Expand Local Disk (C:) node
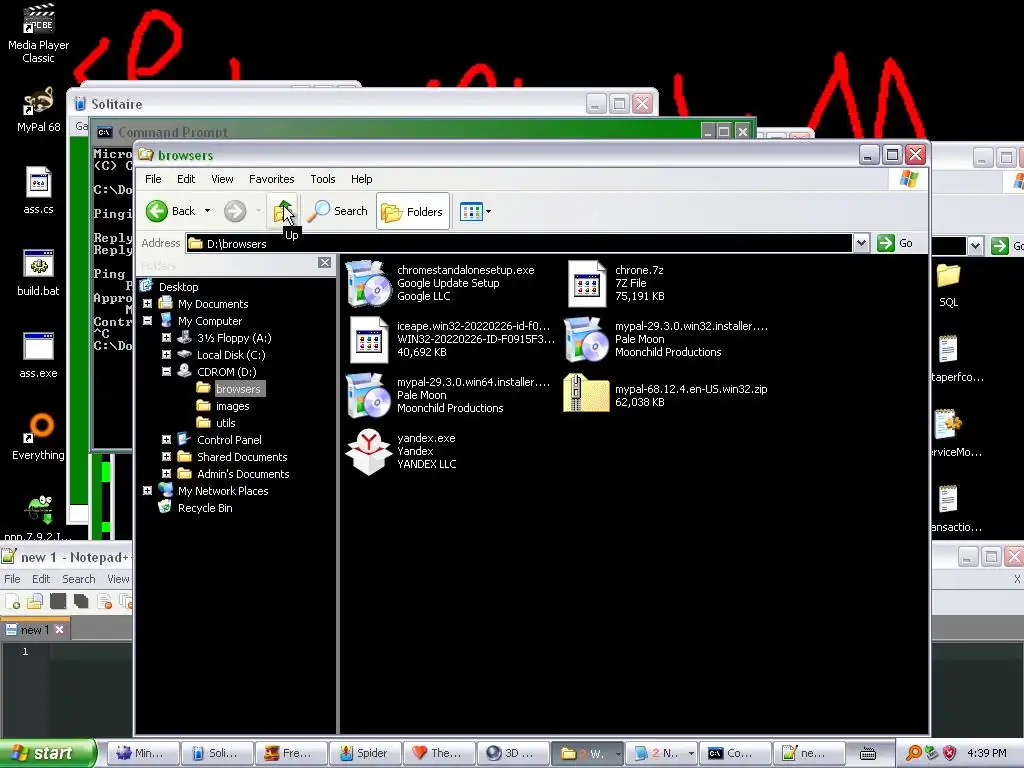This screenshot has width=1024, height=768. pos(167,355)
